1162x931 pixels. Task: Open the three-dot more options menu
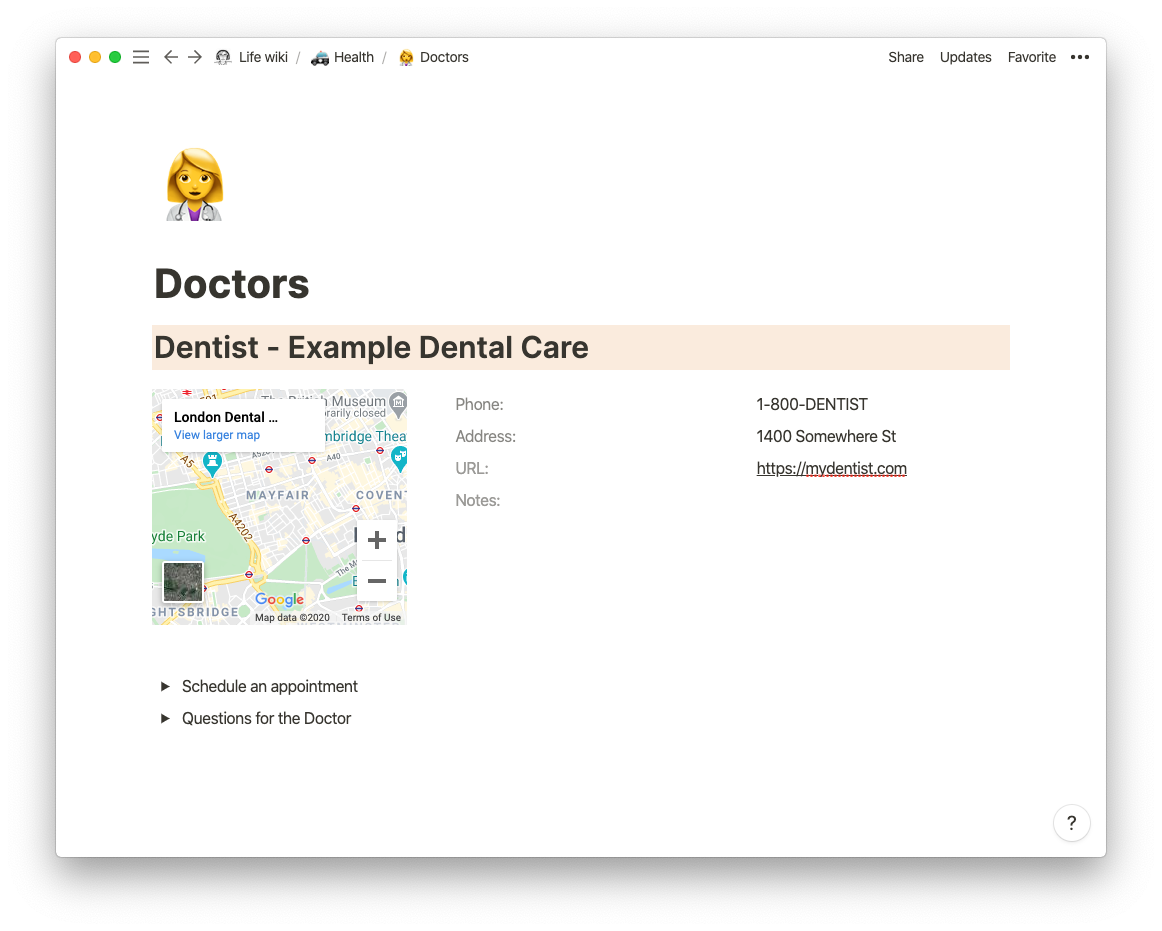[1080, 57]
